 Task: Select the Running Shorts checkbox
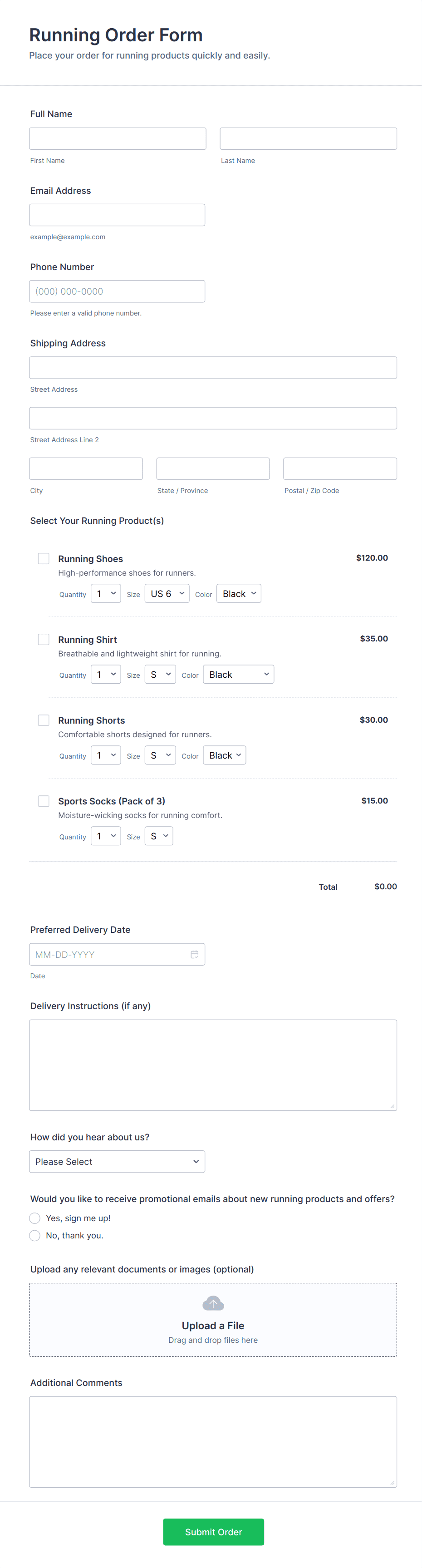coord(44,720)
